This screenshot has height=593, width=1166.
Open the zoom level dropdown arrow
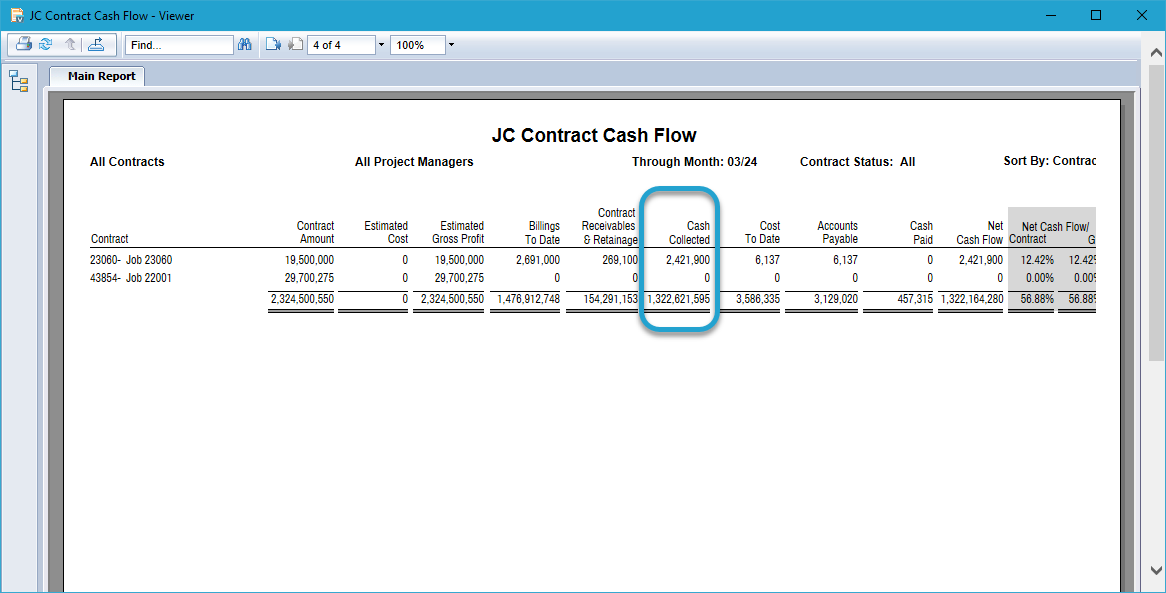click(x=451, y=45)
